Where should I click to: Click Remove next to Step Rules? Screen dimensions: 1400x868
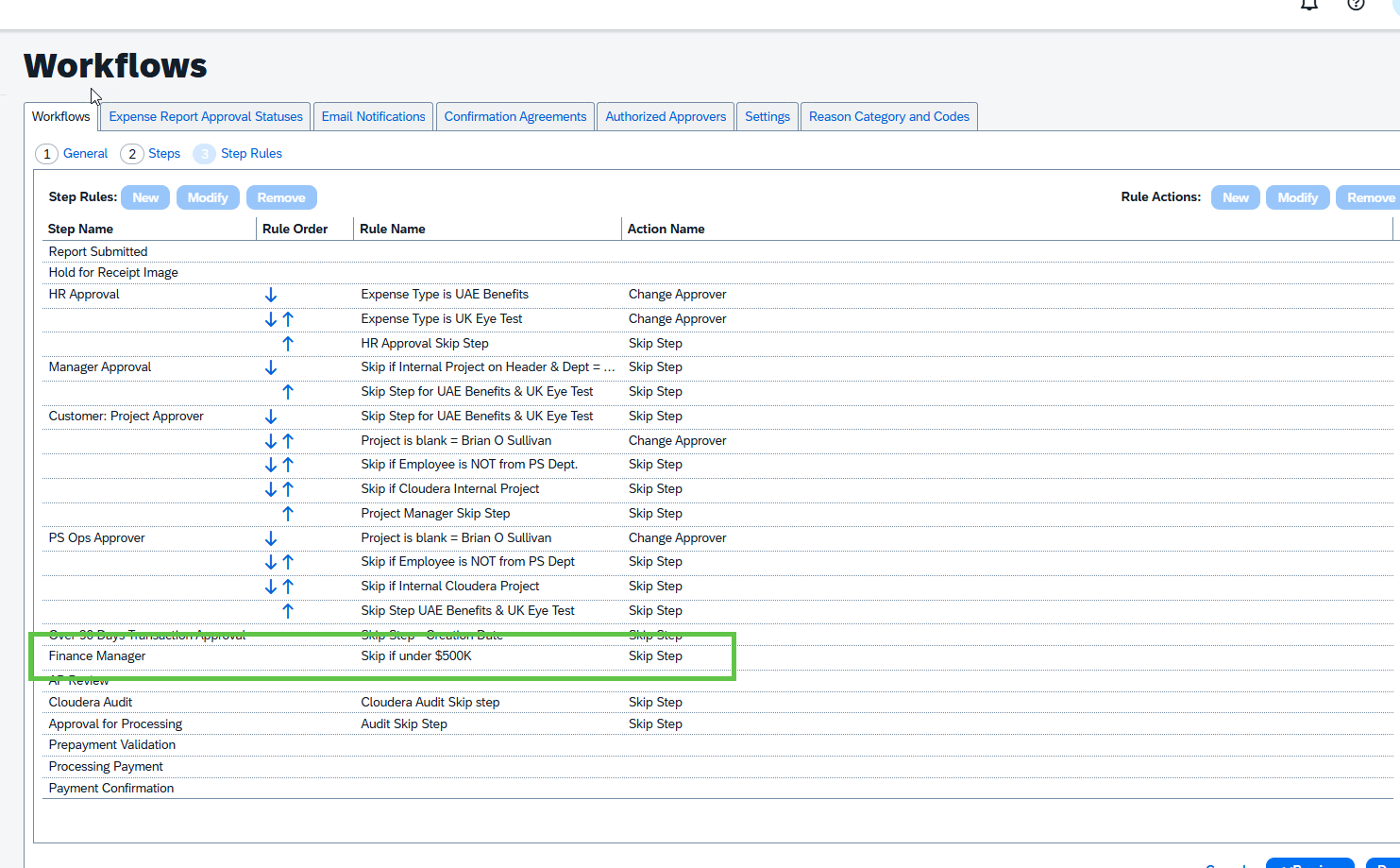[281, 197]
